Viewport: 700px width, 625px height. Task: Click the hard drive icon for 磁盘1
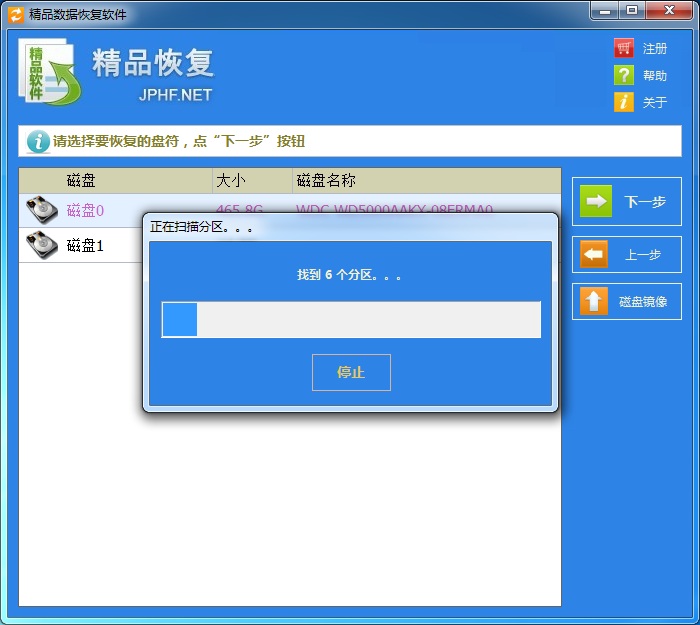pyautogui.click(x=41, y=245)
